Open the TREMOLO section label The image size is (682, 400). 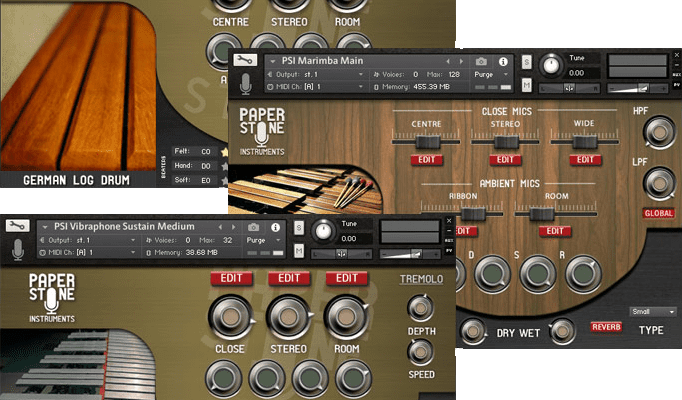pyautogui.click(x=421, y=279)
